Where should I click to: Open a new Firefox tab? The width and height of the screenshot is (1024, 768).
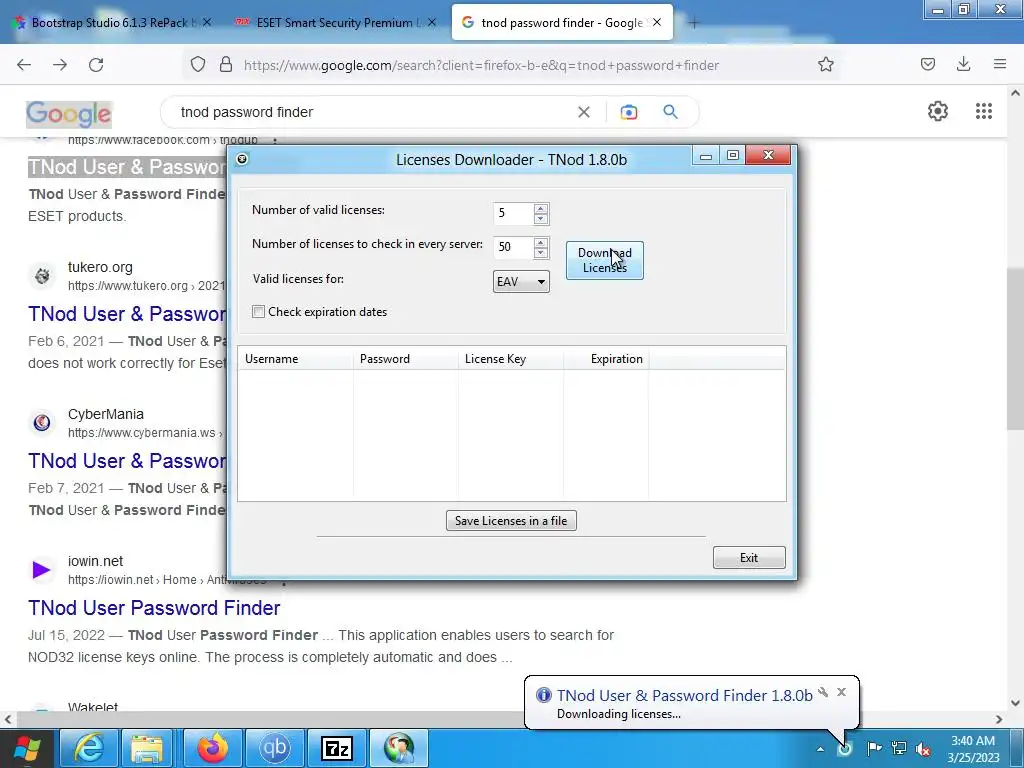(x=694, y=23)
